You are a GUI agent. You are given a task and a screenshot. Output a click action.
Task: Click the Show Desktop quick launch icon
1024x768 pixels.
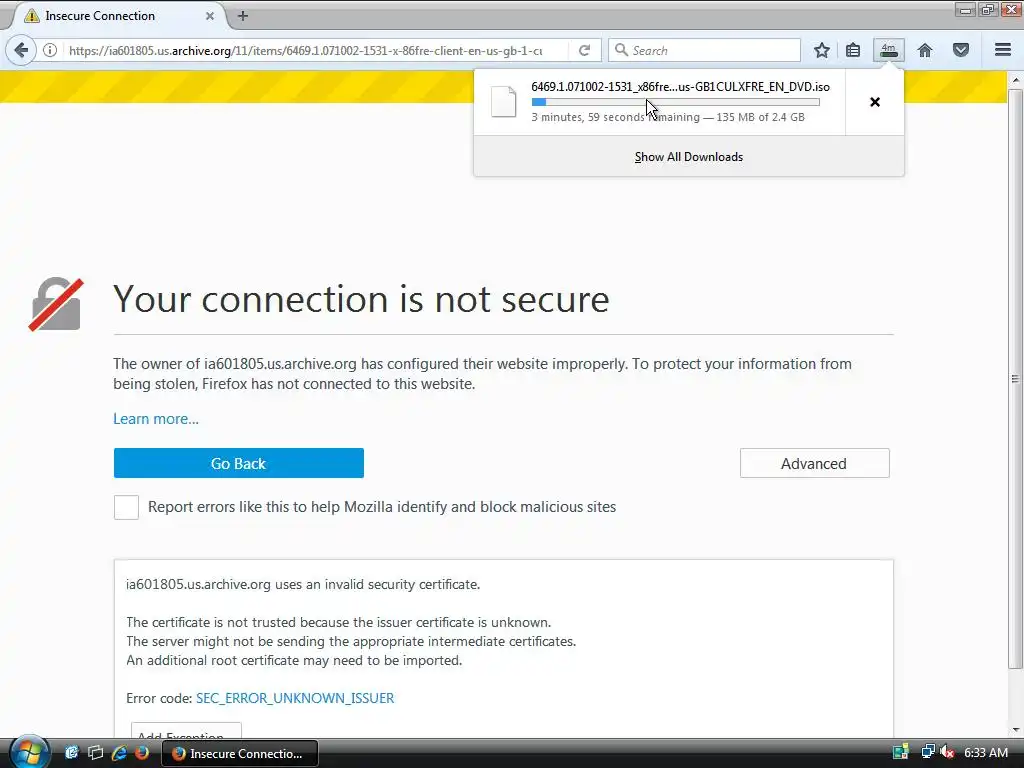(71, 753)
